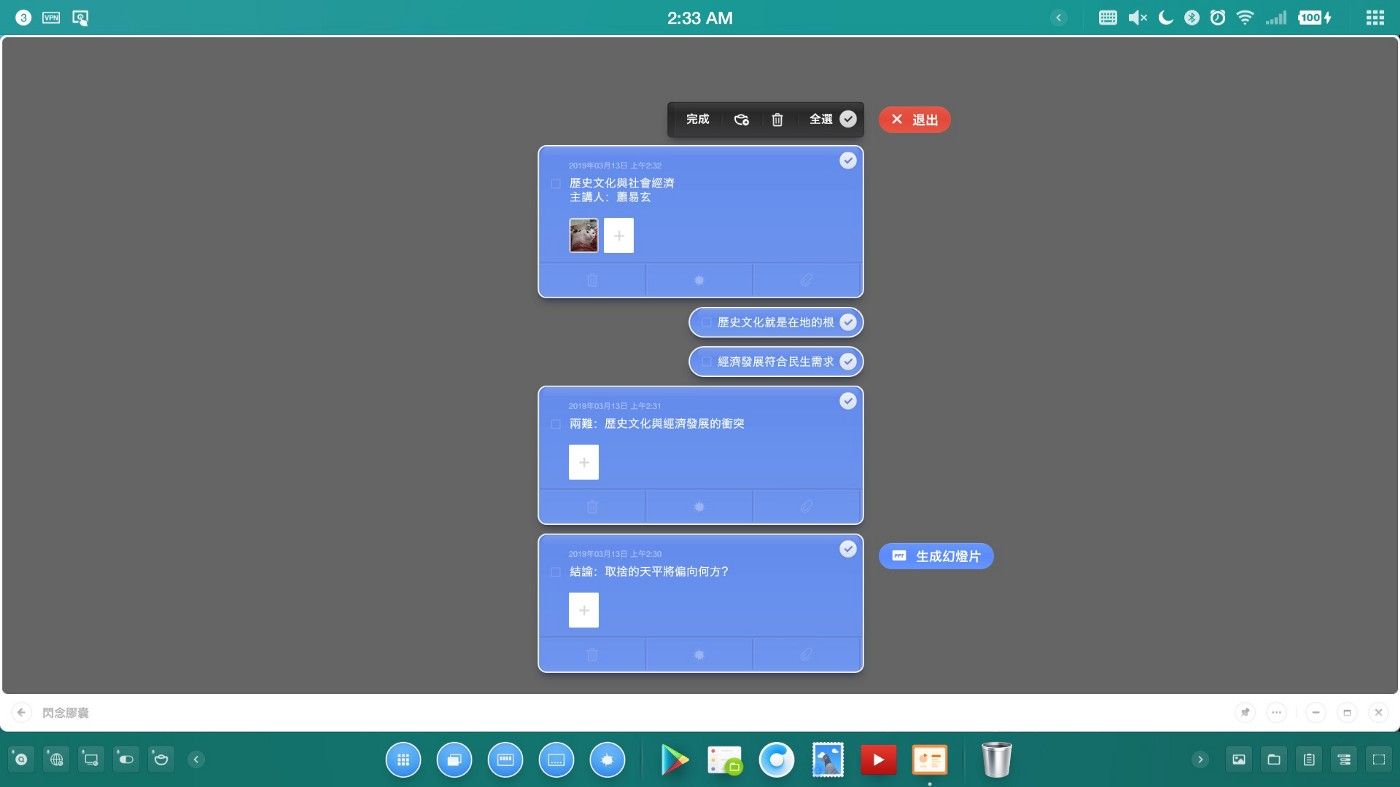
Task: Open the app grid launcher button
Action: click(403, 760)
